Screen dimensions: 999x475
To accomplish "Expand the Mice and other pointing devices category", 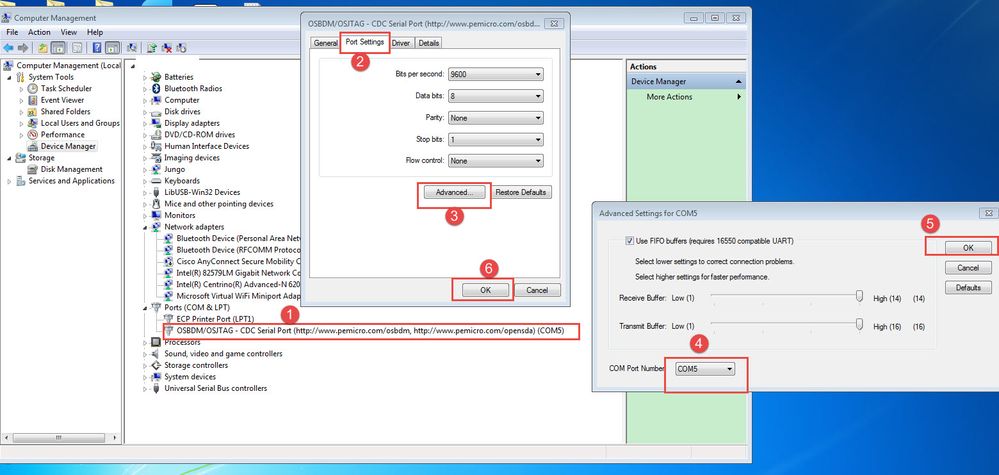I will click(x=145, y=204).
